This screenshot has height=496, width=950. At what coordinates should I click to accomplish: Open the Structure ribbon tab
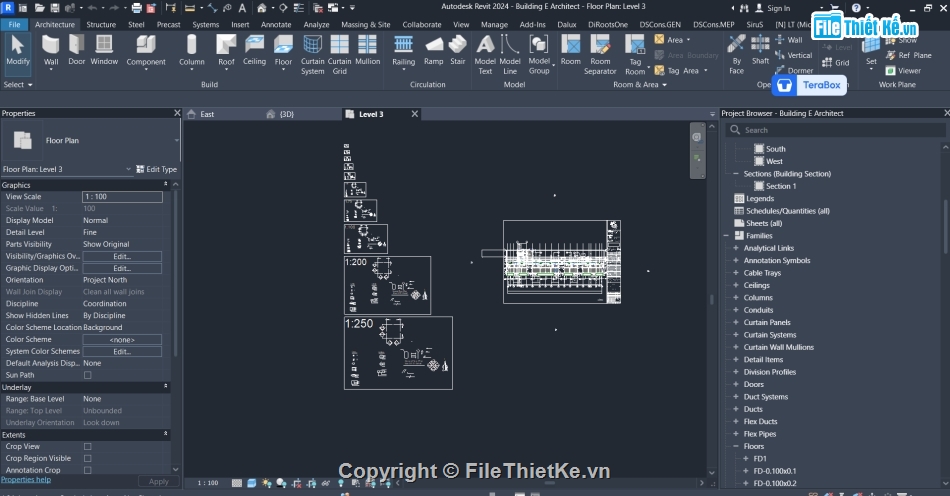pyautogui.click(x=101, y=25)
